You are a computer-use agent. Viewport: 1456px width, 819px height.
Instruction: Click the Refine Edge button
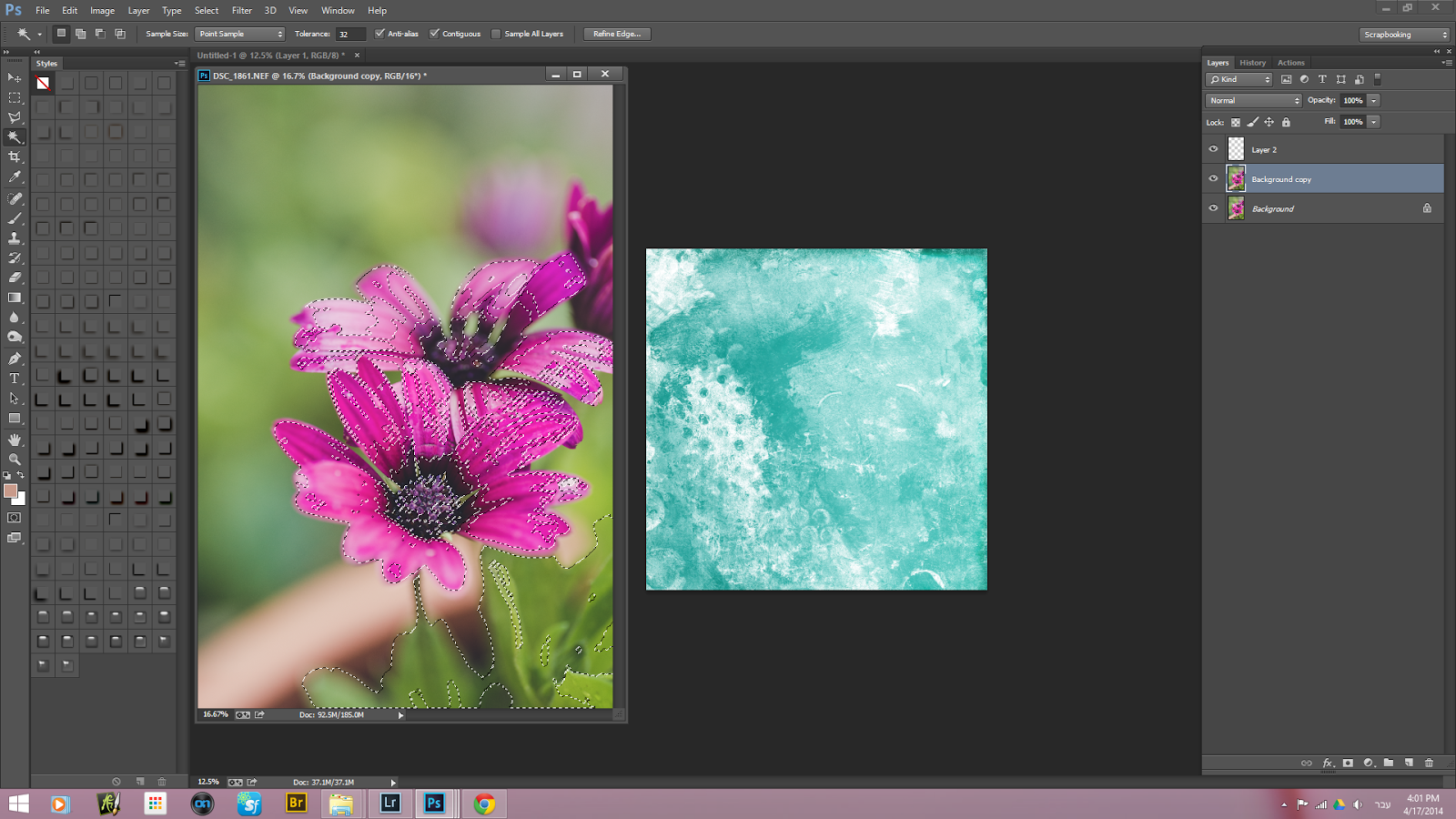[x=617, y=34]
